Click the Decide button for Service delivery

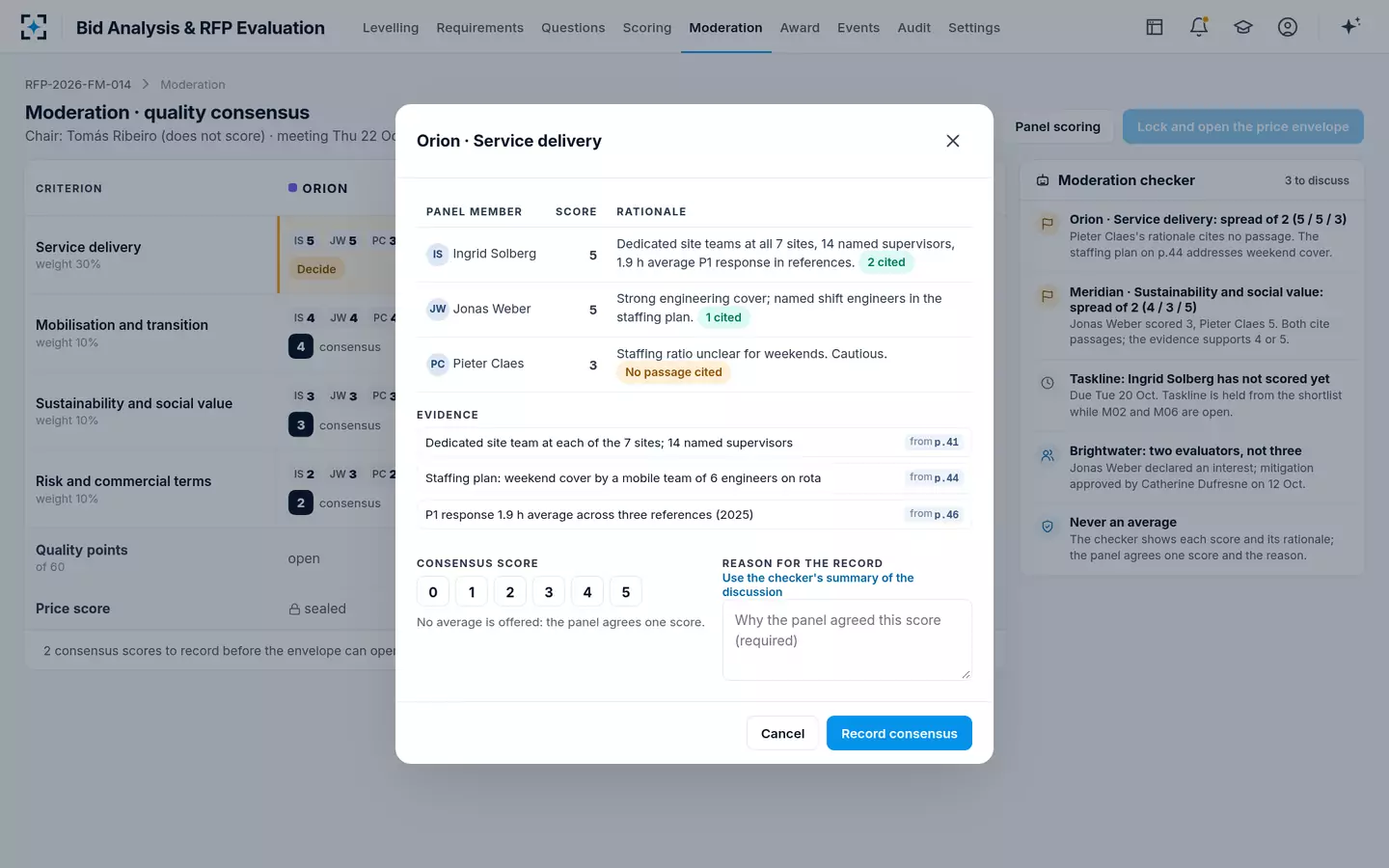[316, 269]
